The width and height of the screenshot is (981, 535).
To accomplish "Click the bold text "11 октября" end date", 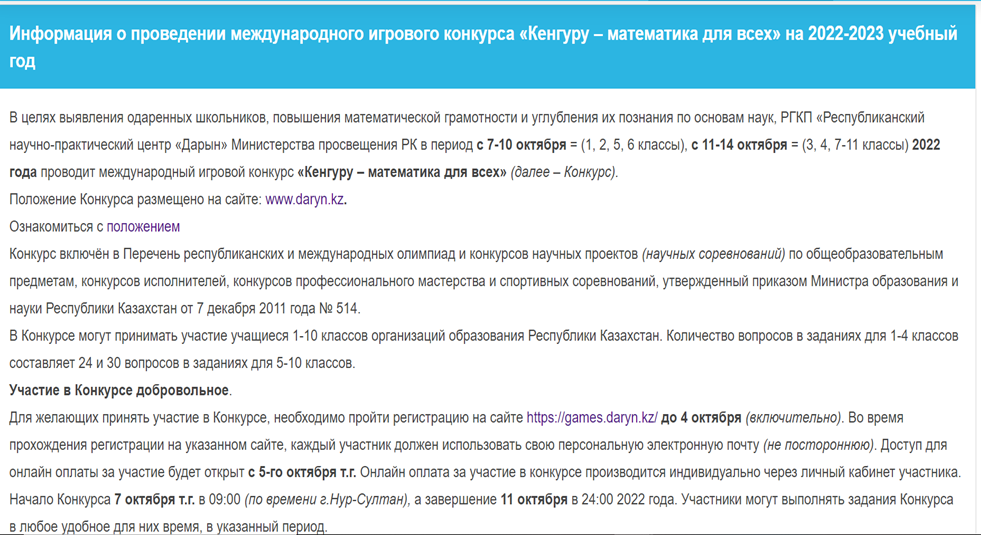I will pos(534,499).
